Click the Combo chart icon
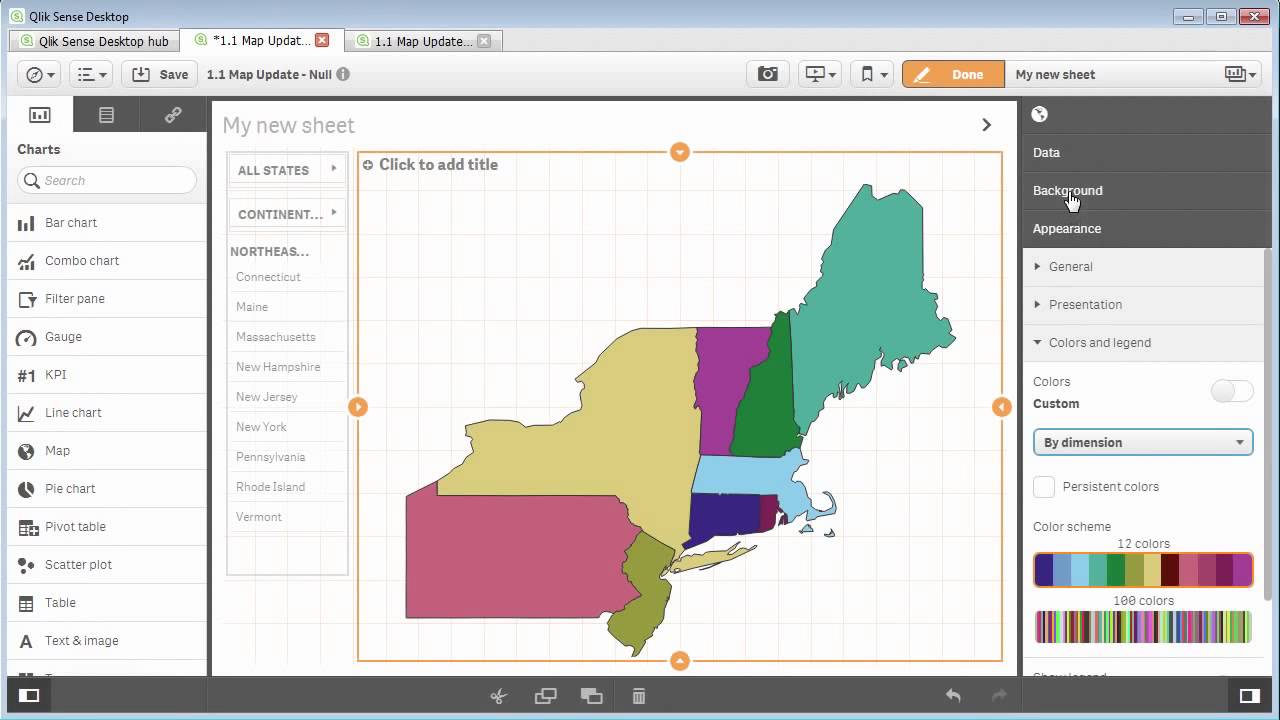The image size is (1280, 720). point(26,261)
